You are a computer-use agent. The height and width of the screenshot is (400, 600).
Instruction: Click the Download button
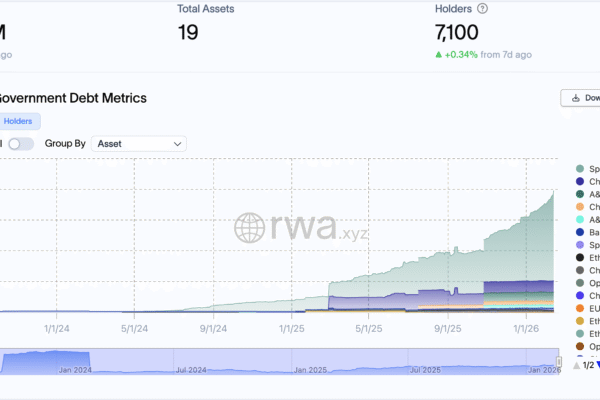pyautogui.click(x=583, y=98)
